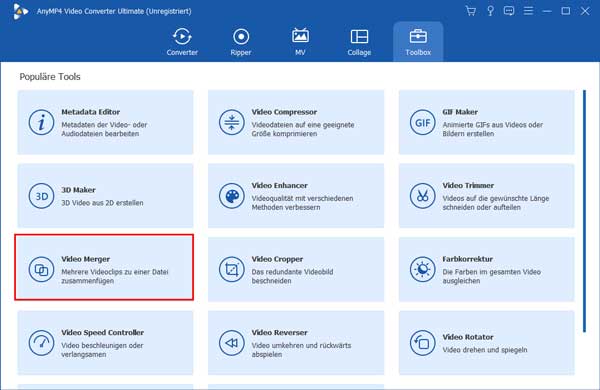Open the shopping cart icon

click(471, 11)
